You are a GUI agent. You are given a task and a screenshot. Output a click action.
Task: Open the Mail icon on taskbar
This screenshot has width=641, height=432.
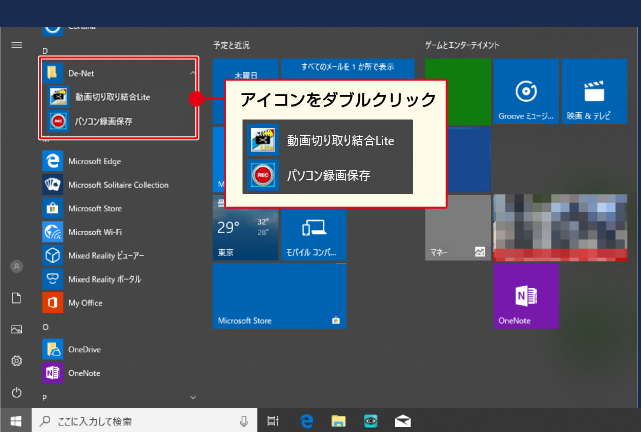(x=403, y=421)
